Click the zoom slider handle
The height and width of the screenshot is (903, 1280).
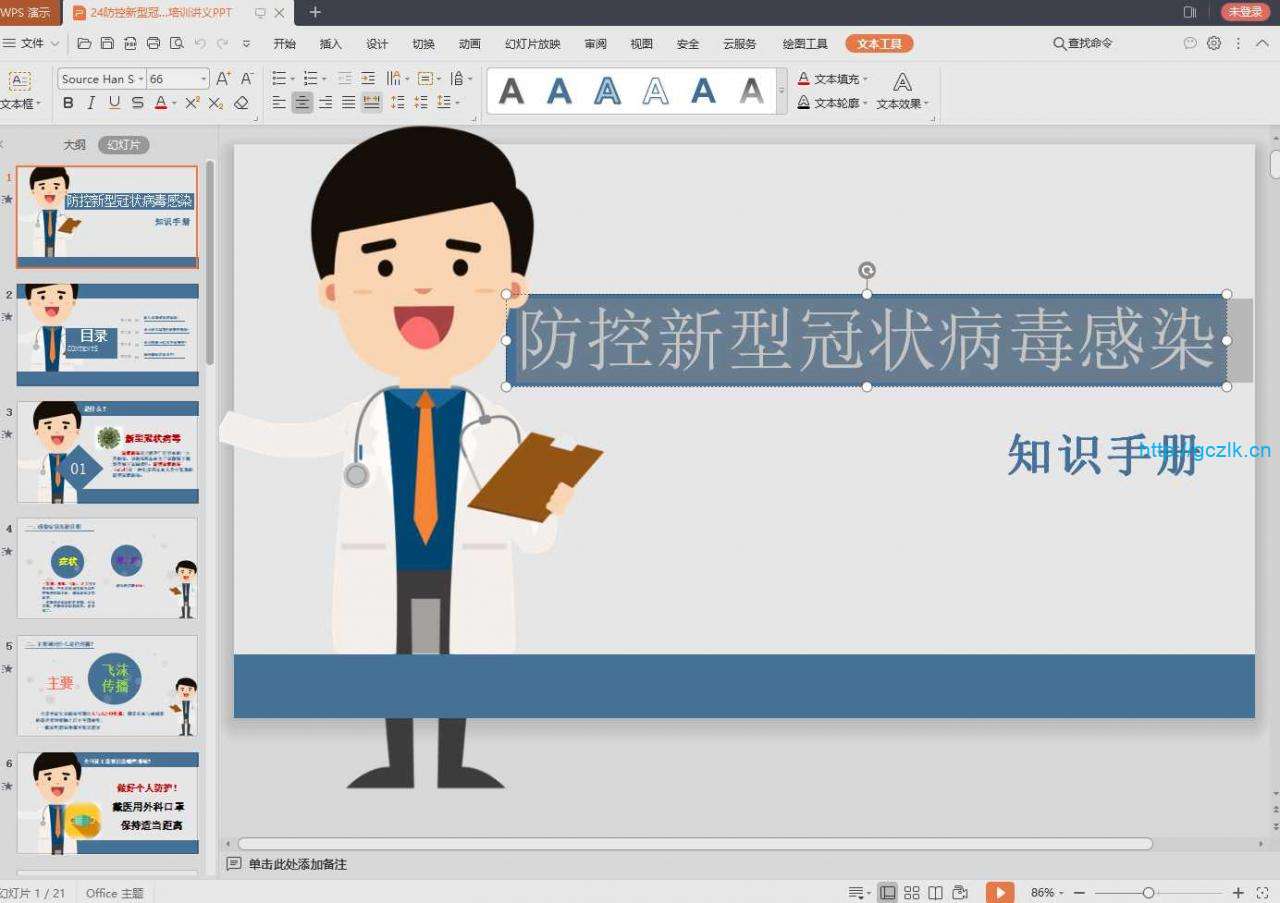click(x=1148, y=892)
